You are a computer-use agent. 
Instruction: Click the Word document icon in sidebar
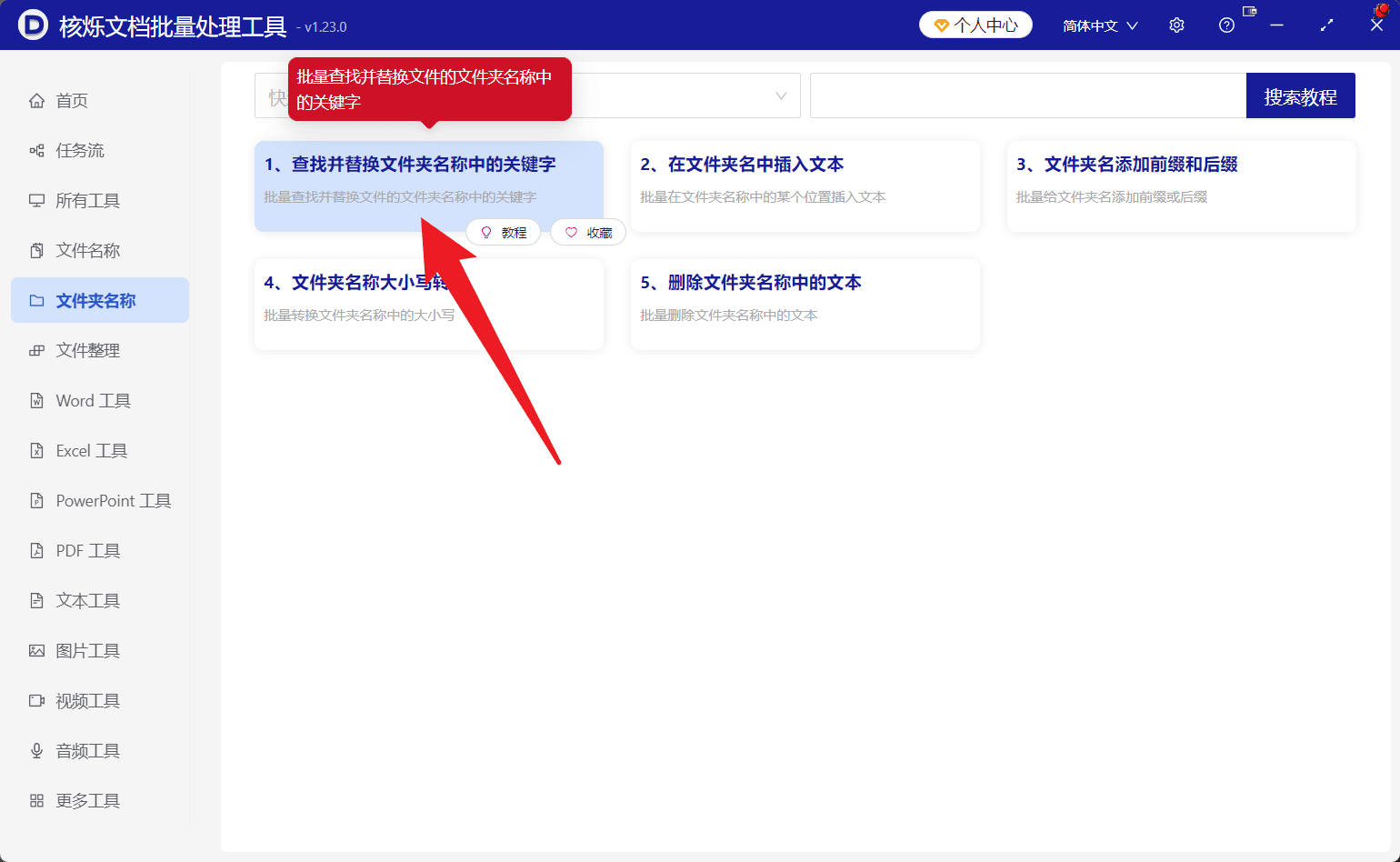pyautogui.click(x=36, y=400)
